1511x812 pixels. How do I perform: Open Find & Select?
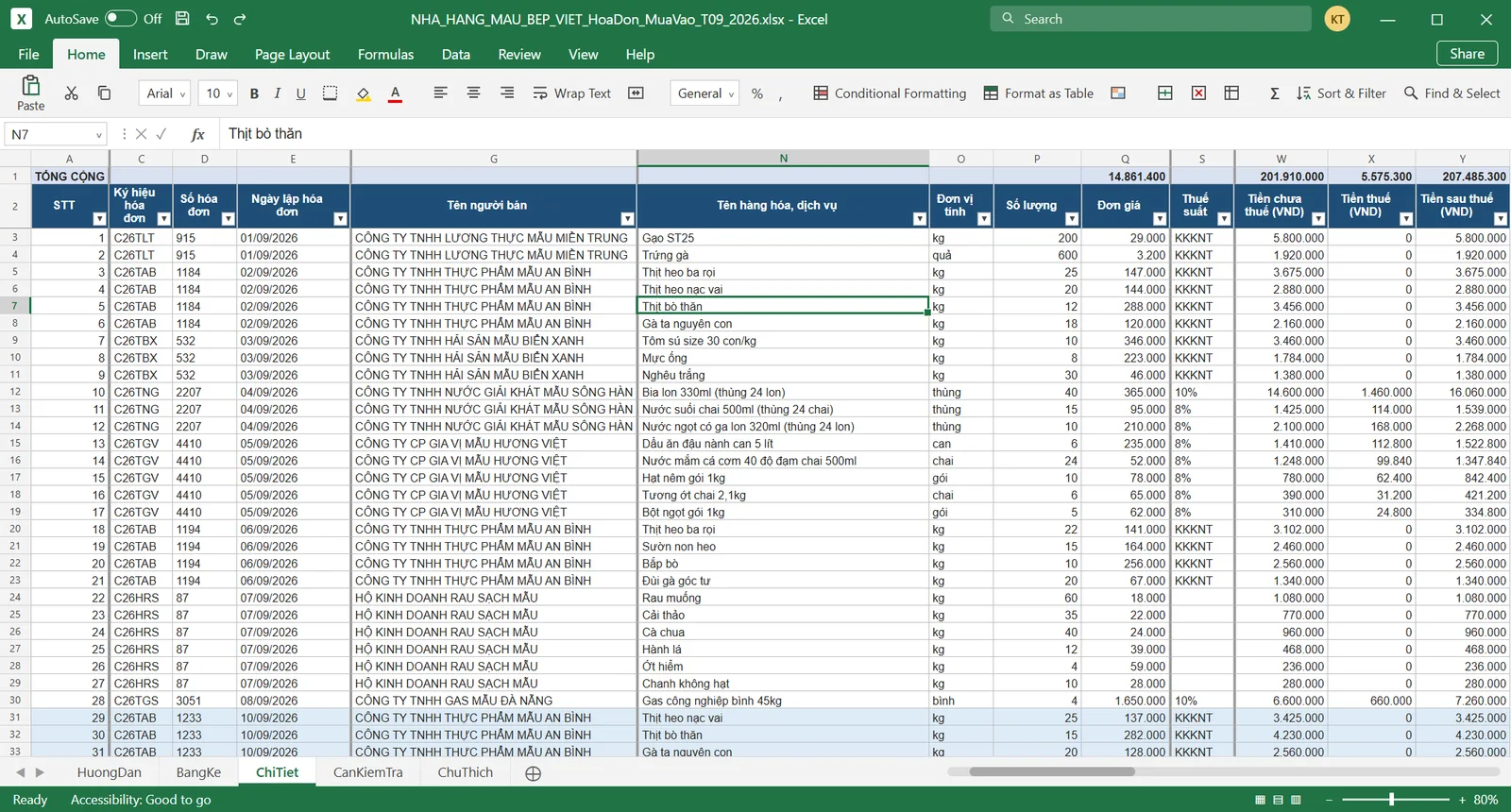pos(1452,93)
